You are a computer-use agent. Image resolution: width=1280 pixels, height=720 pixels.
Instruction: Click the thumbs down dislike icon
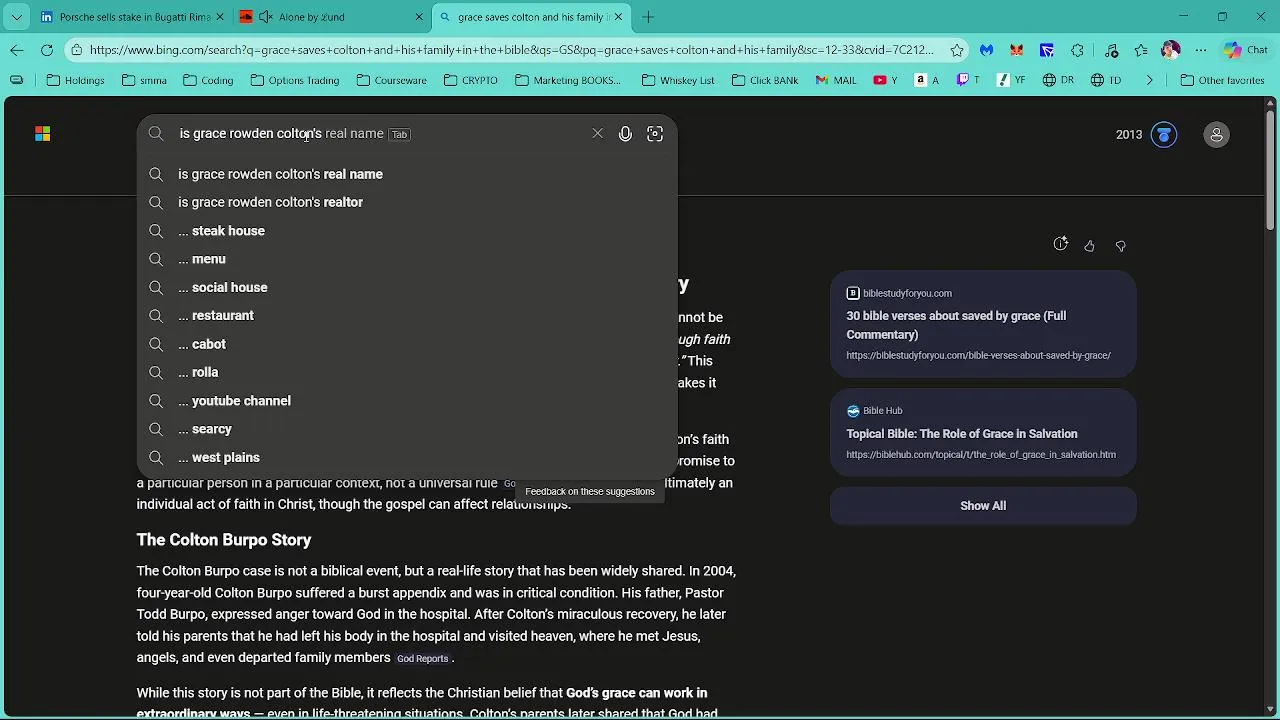[x=1120, y=245]
